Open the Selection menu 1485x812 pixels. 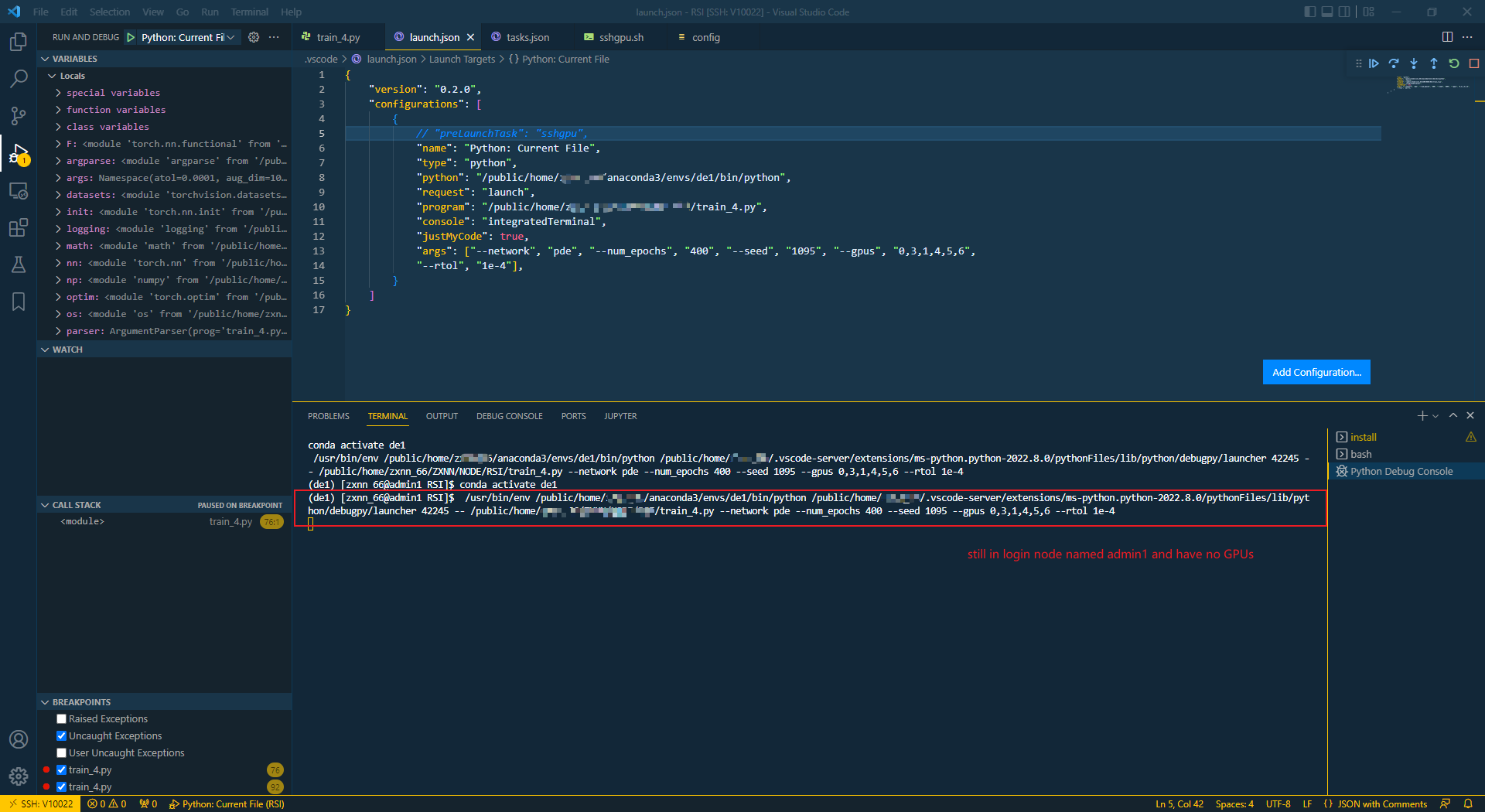(x=109, y=12)
